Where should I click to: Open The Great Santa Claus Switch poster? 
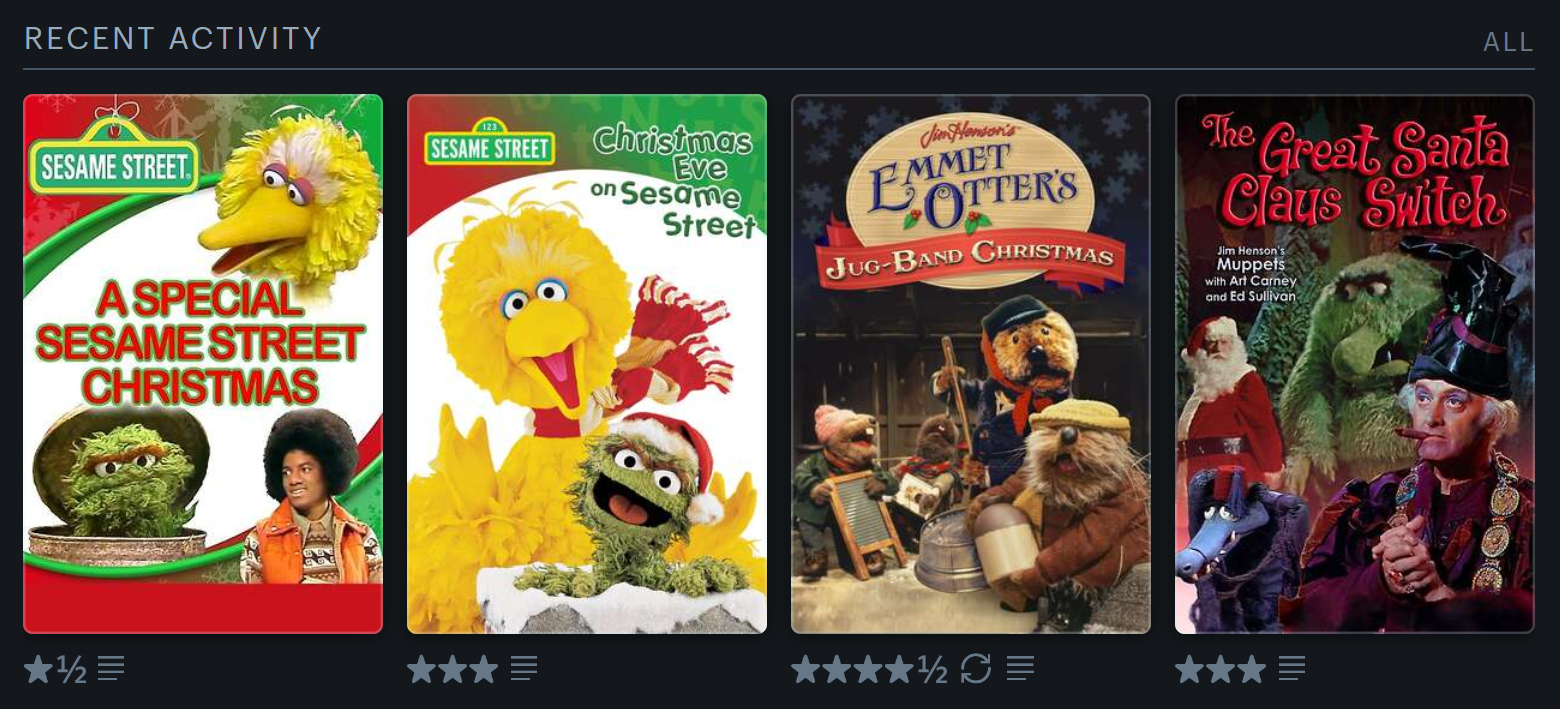[x=1355, y=364]
